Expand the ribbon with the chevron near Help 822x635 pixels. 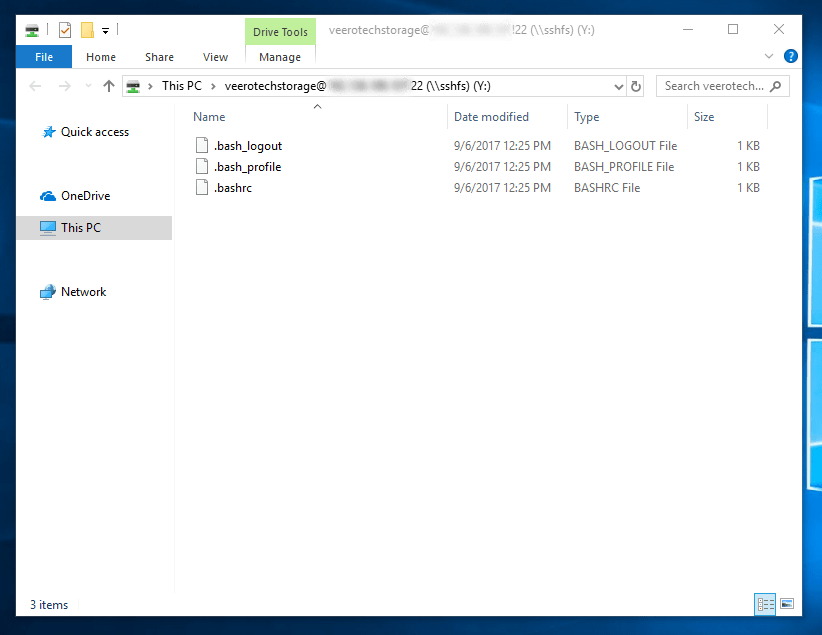pos(770,56)
